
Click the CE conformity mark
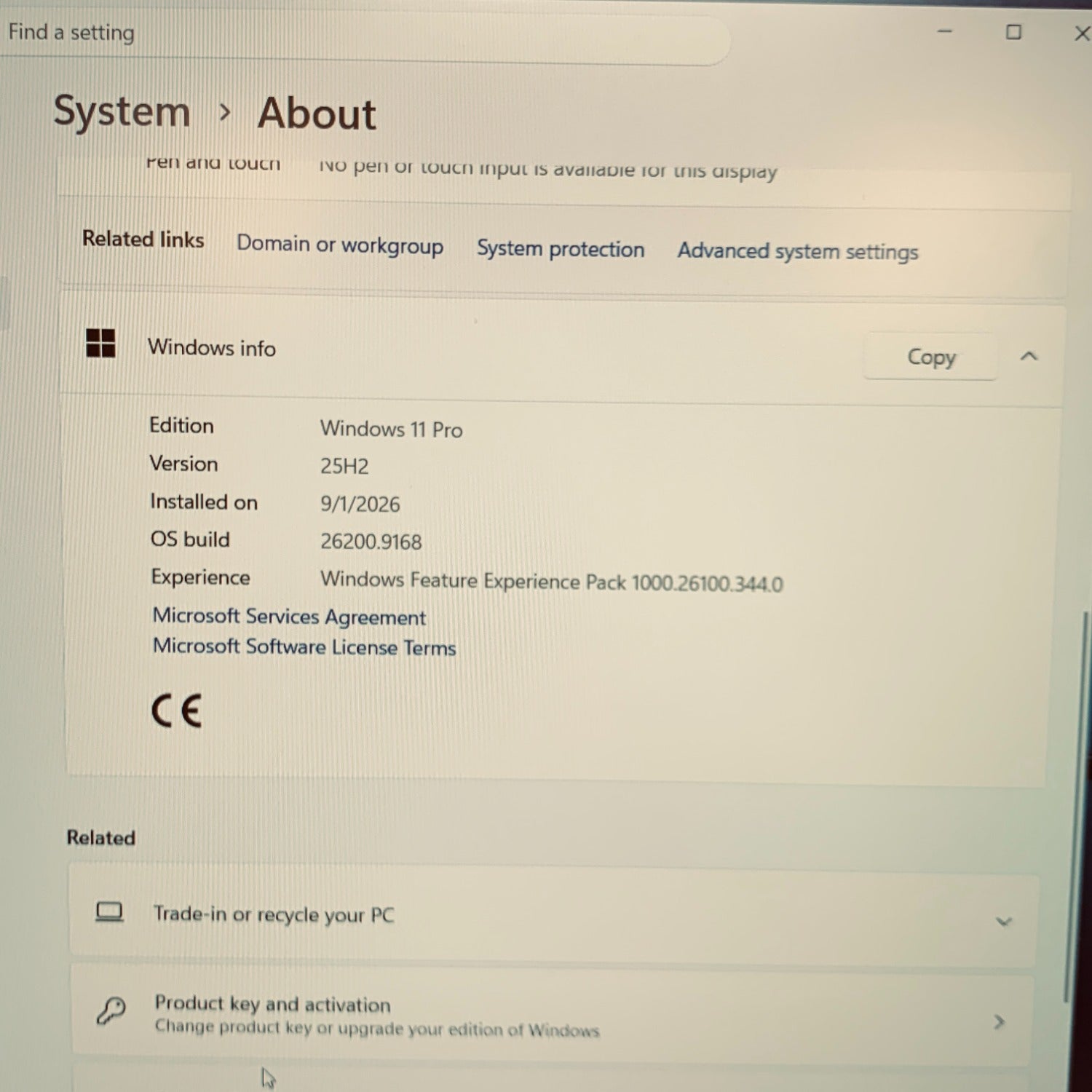pyautogui.click(x=176, y=711)
